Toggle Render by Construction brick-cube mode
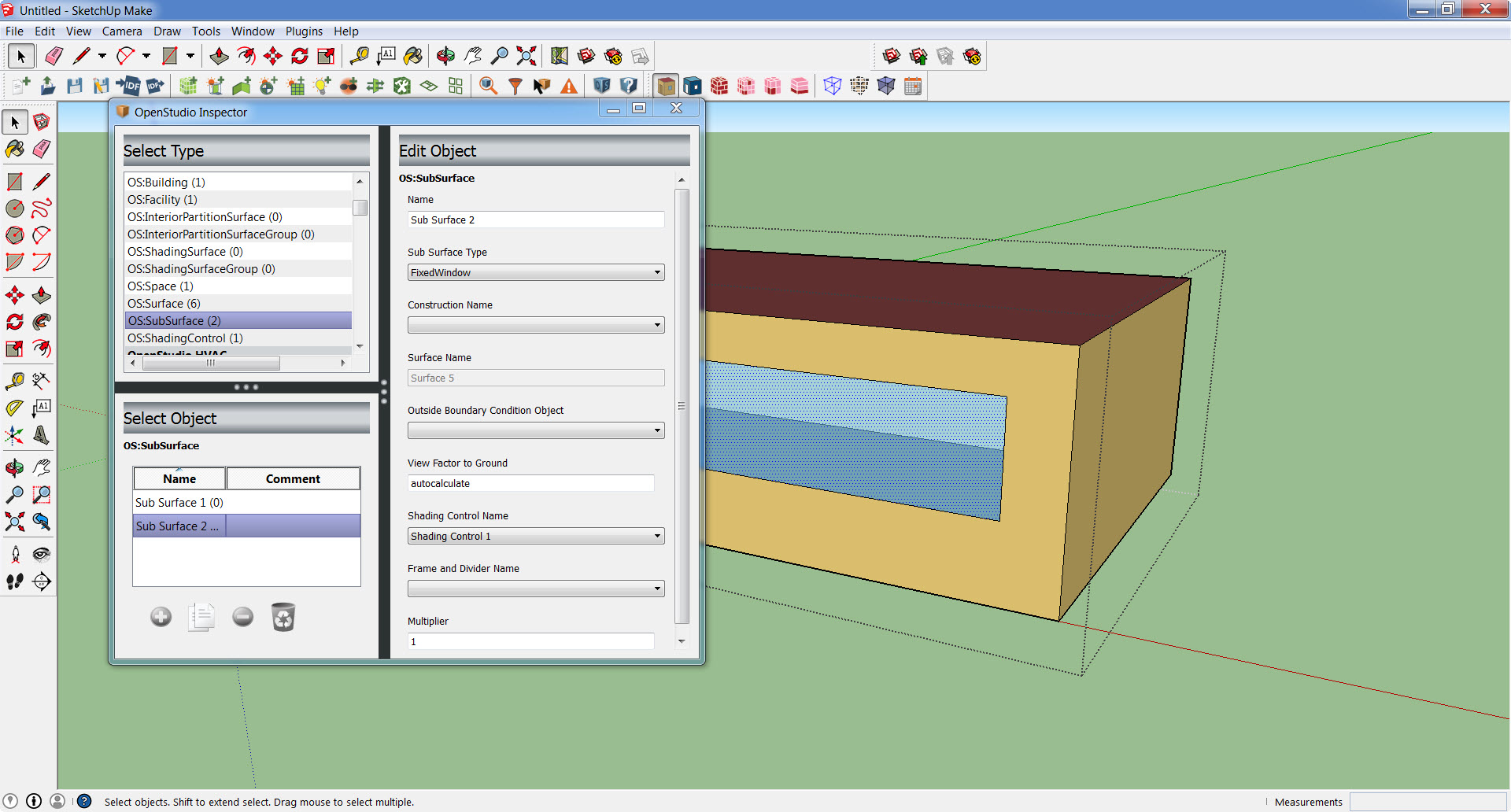Viewport: 1511px width, 812px height. (x=719, y=86)
